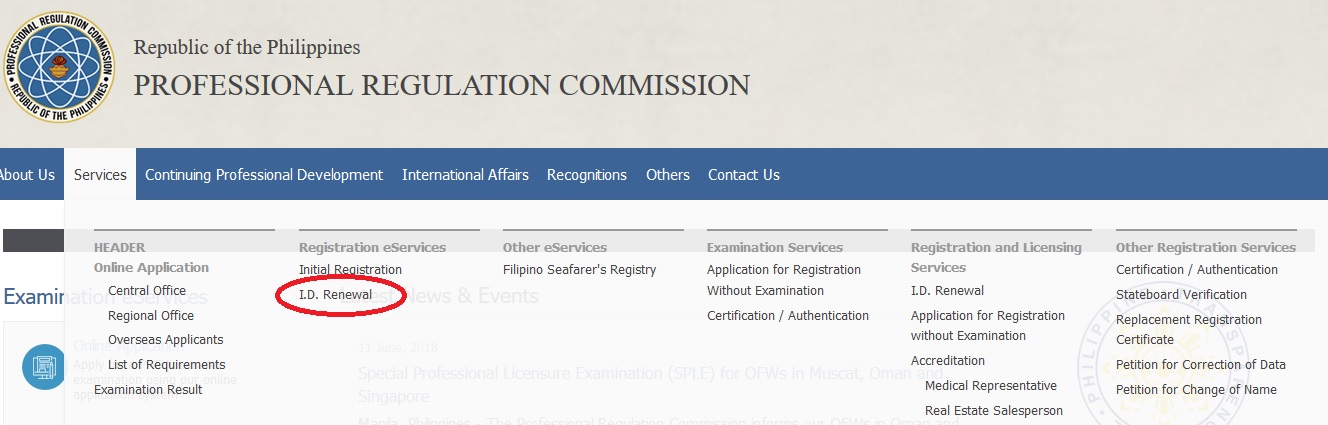The height and width of the screenshot is (425, 1328).
Task: Expand the International Affairs menu
Action: 465,175
